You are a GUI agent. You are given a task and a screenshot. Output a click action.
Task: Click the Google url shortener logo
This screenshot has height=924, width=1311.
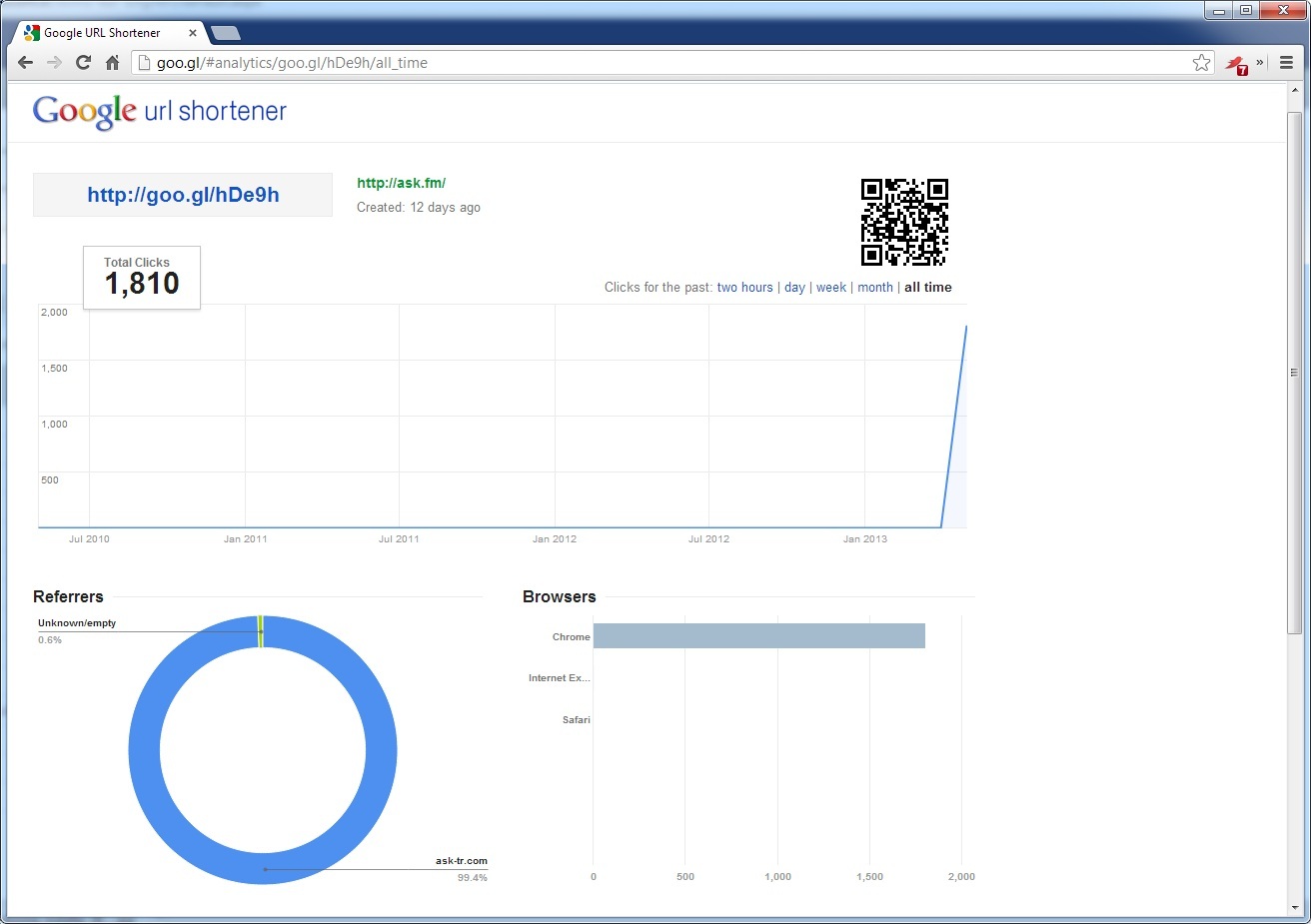point(160,111)
